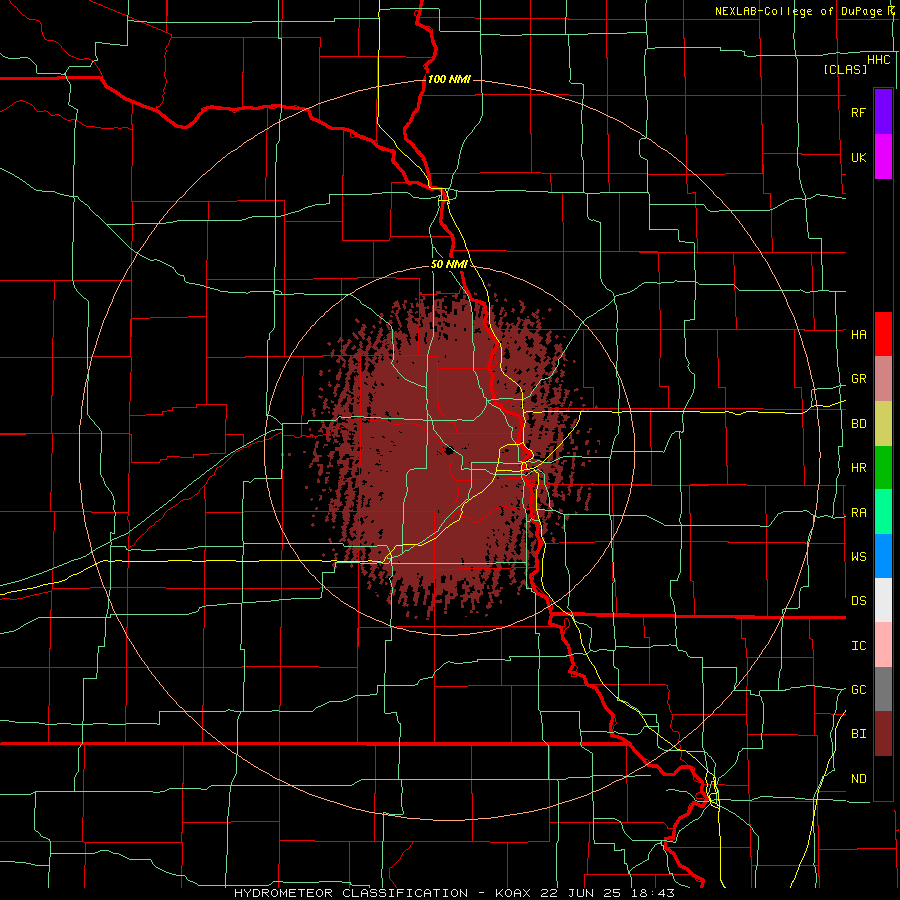The width and height of the screenshot is (900, 900).
Task: Click the HR legend label
Action: point(858,468)
